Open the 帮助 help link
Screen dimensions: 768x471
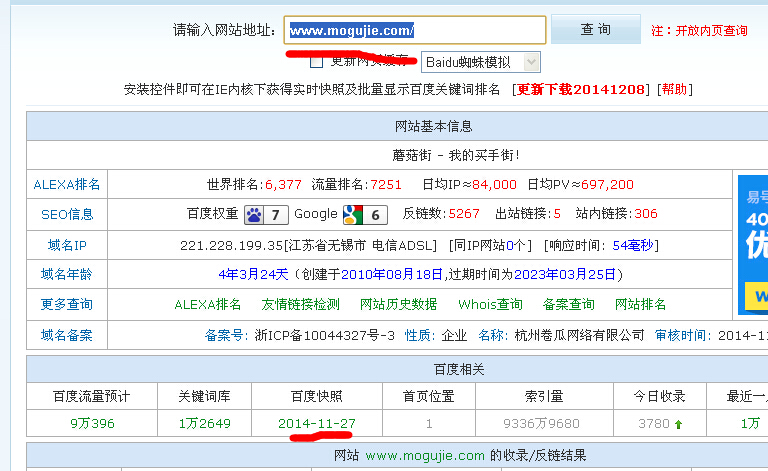(674, 90)
